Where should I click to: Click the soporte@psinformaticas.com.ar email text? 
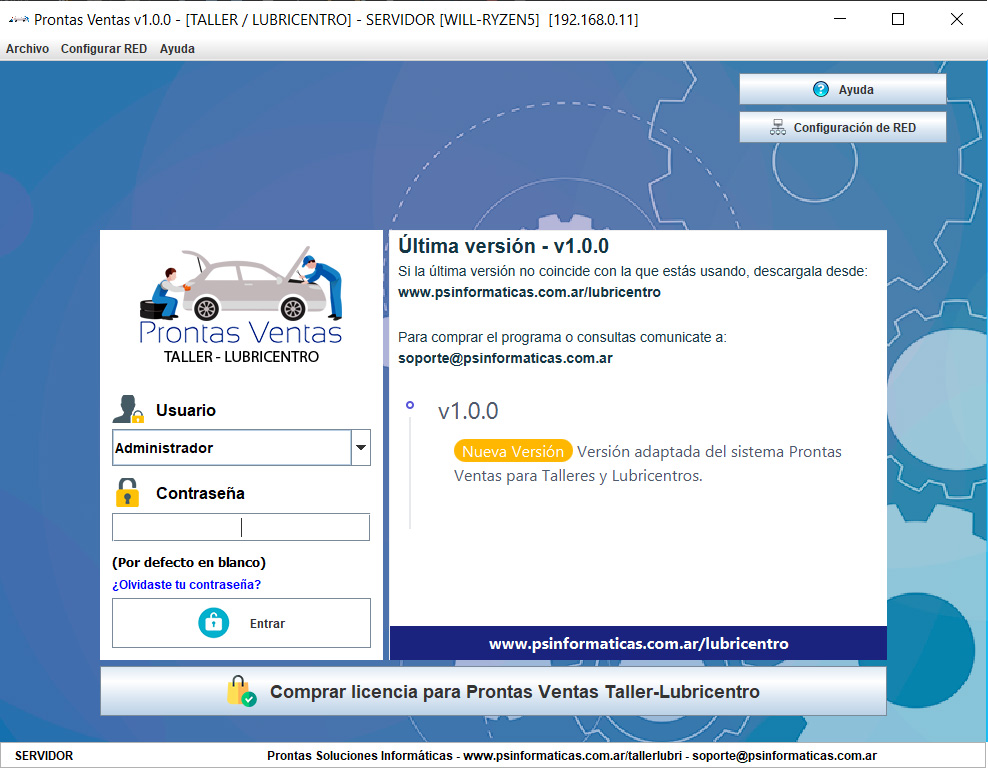[505, 358]
